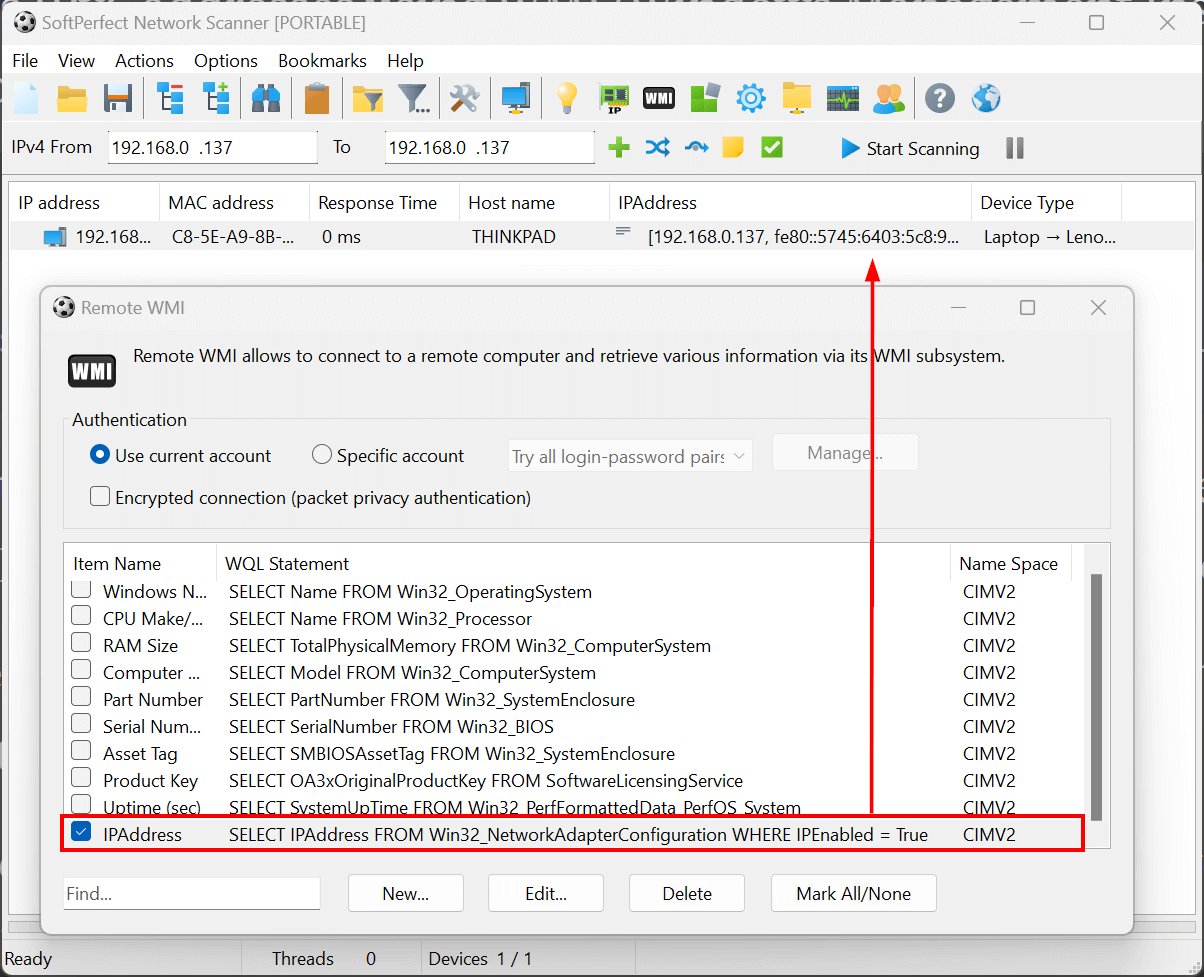Click the Find... search field

(192, 893)
